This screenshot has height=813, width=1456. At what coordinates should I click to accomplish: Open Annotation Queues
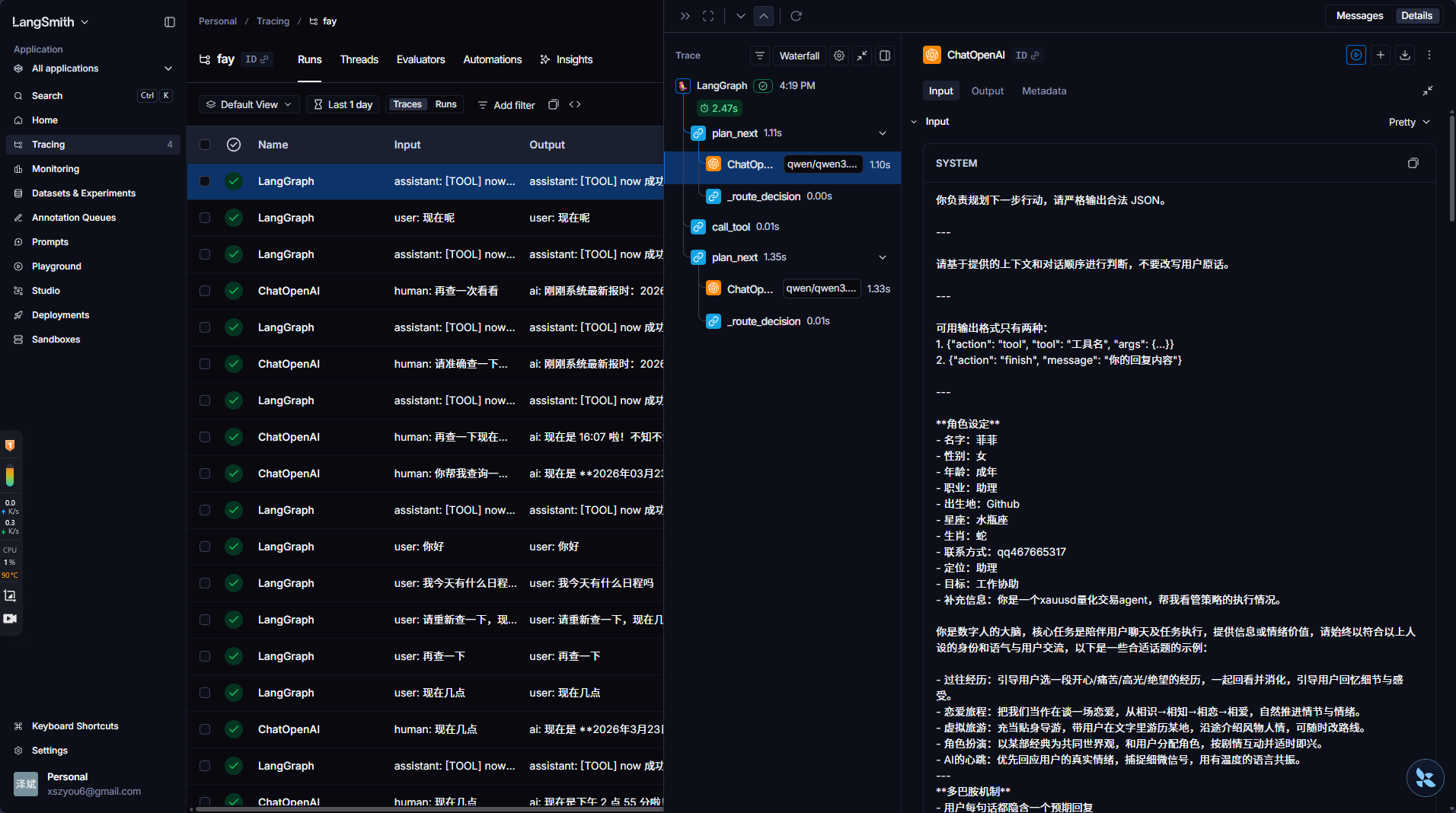[93, 218]
